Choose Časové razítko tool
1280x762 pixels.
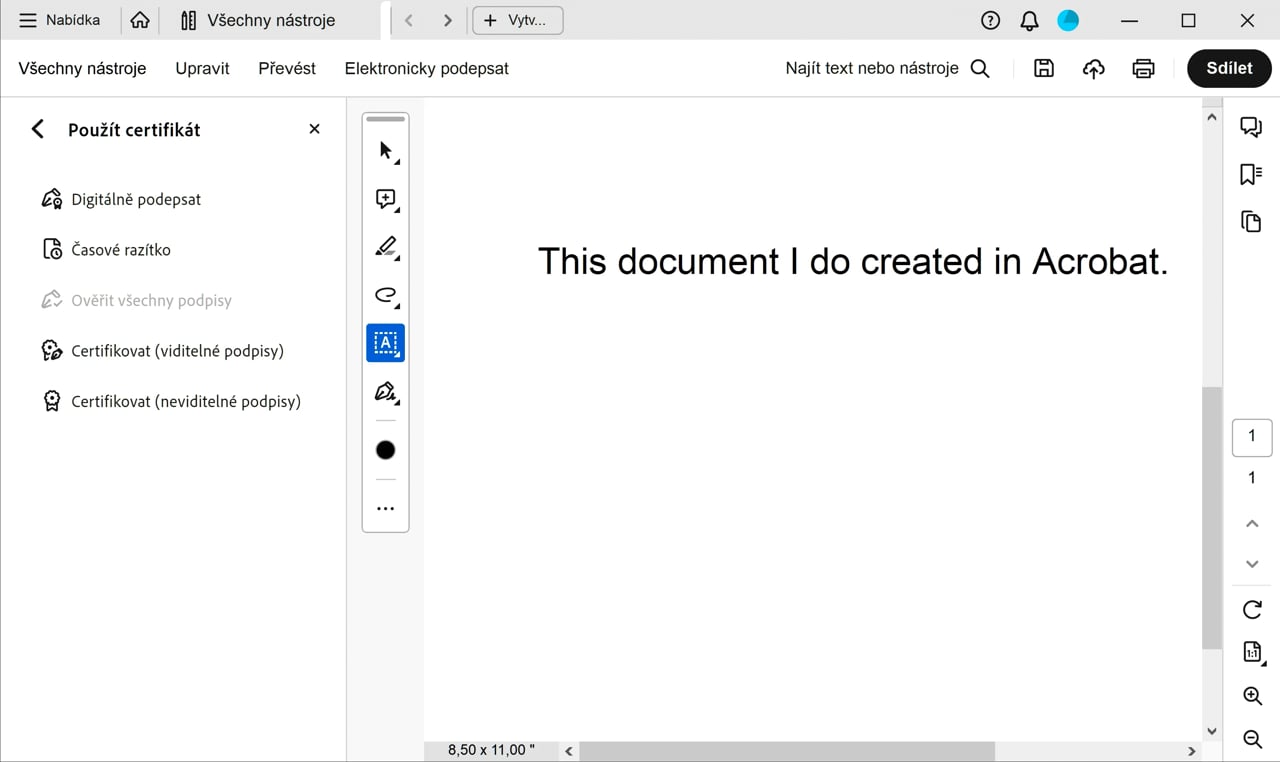pos(106,250)
